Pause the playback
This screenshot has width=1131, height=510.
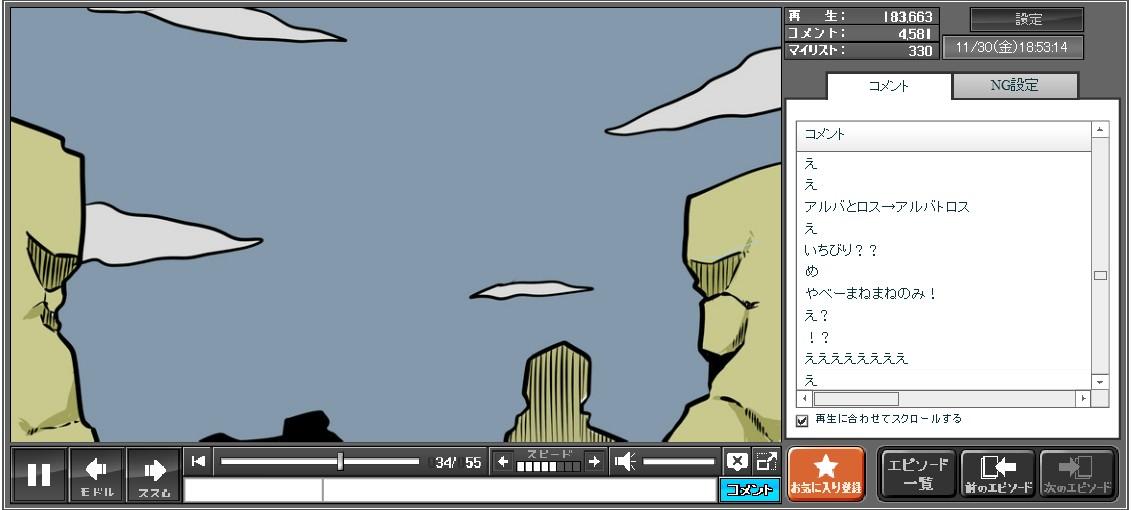pyautogui.click(x=39, y=474)
